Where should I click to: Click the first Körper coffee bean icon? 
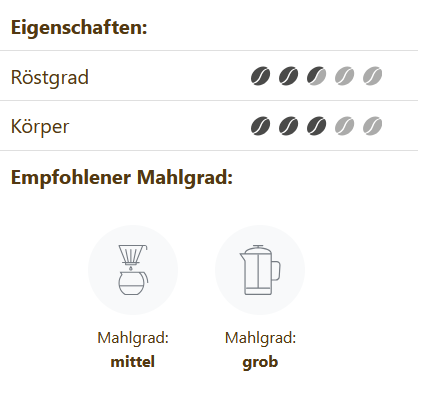coord(260,126)
